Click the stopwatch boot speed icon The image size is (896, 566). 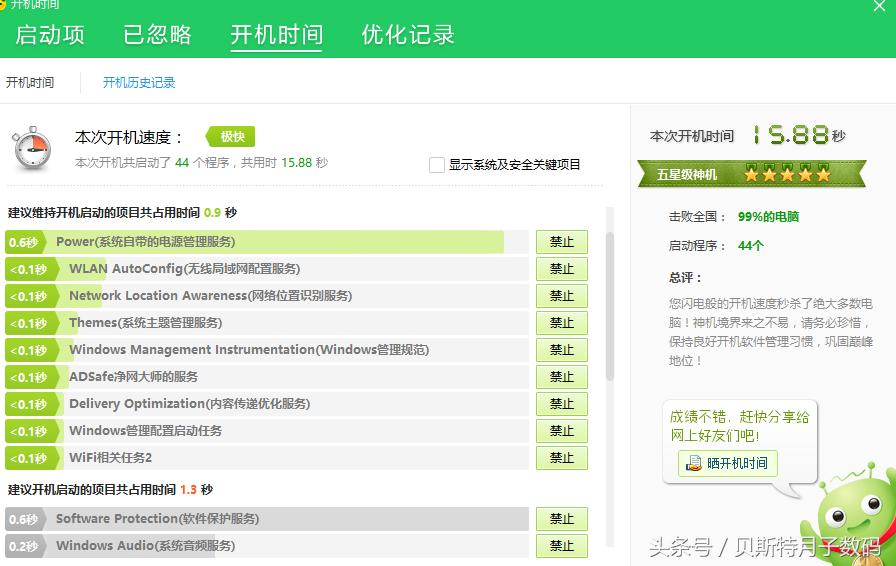[33, 148]
